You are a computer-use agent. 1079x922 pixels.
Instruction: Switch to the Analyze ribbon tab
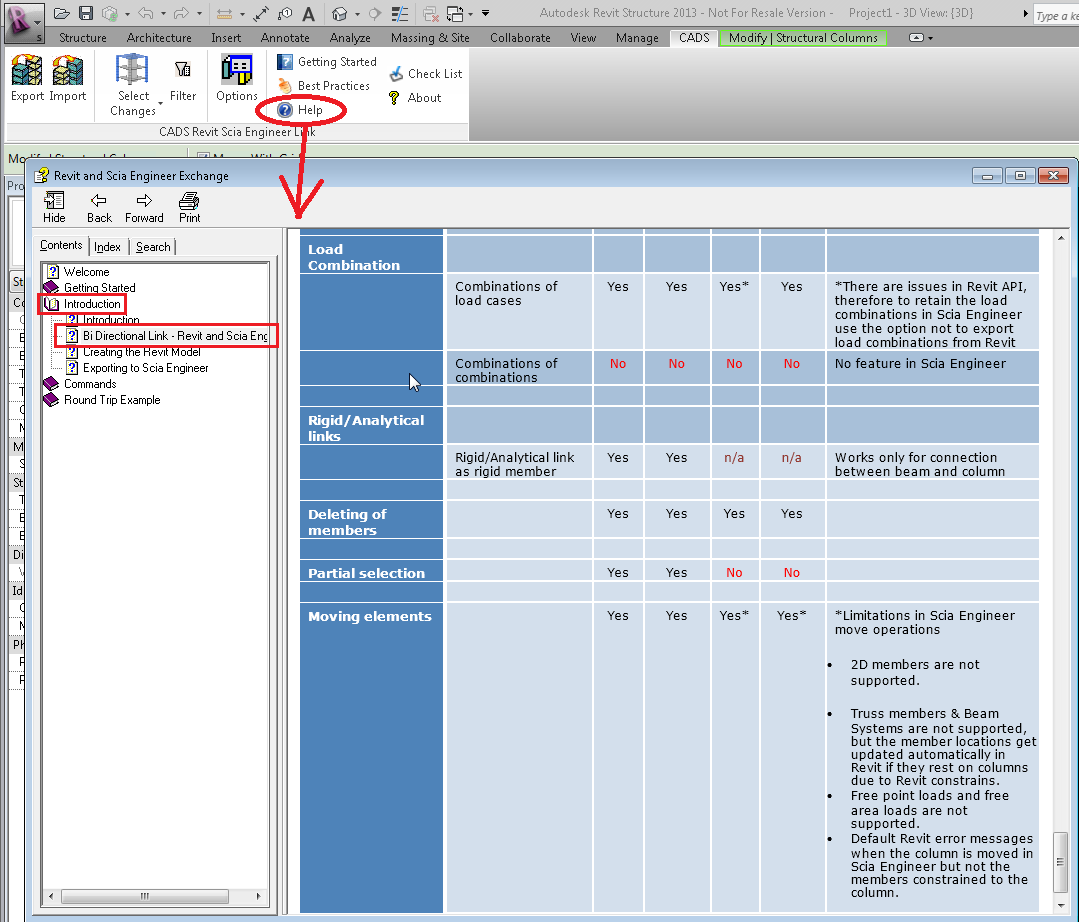350,38
